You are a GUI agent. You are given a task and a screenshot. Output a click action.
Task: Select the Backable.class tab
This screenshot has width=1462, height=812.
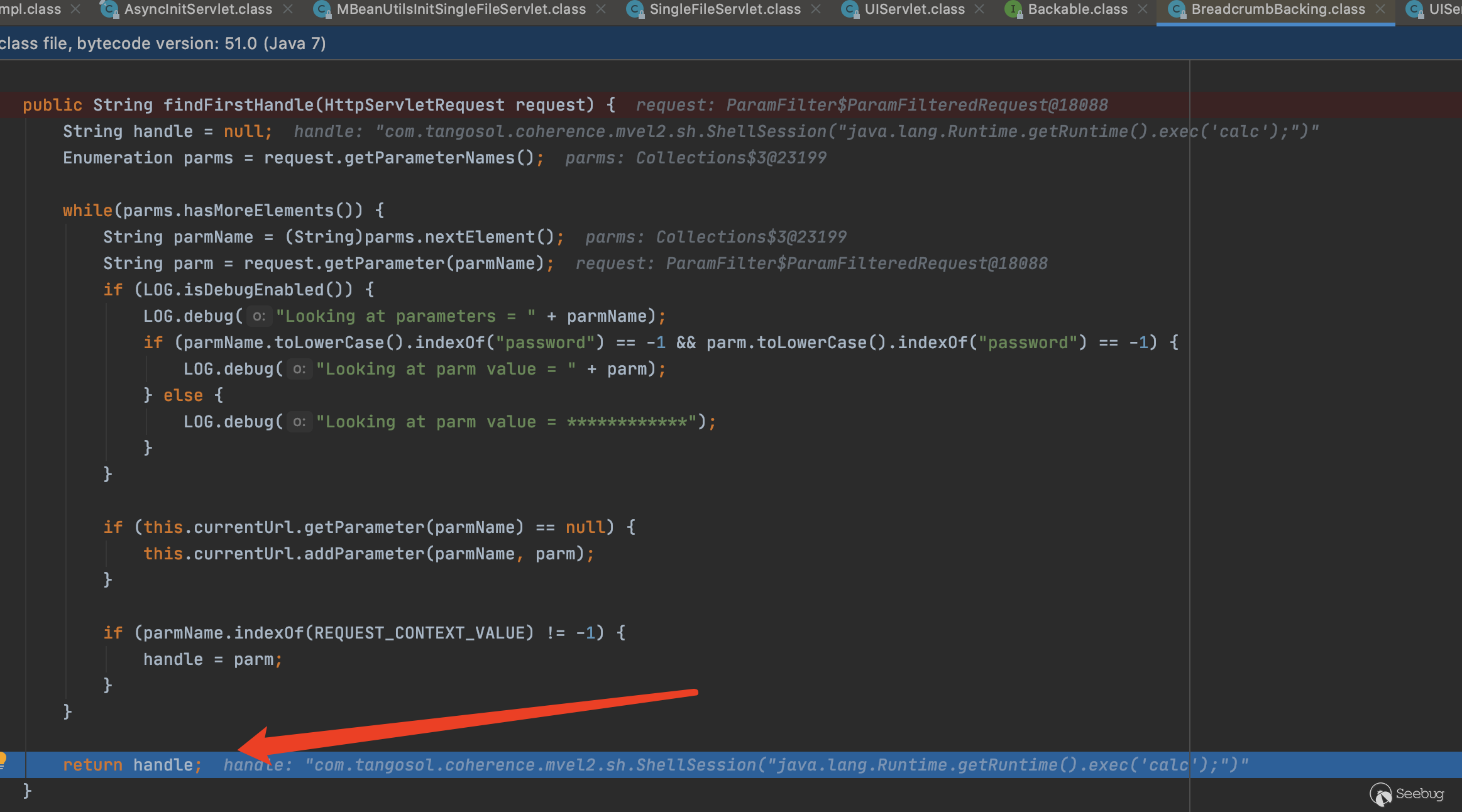tap(1077, 9)
